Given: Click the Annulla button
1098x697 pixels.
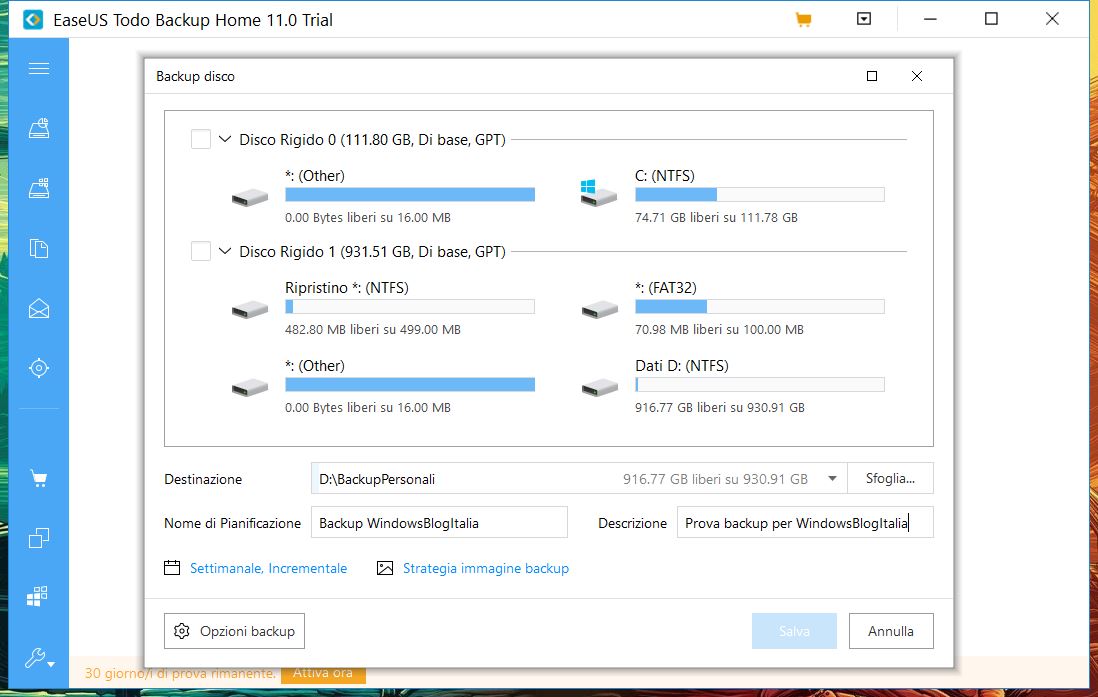Looking at the screenshot, I should pos(891,631).
